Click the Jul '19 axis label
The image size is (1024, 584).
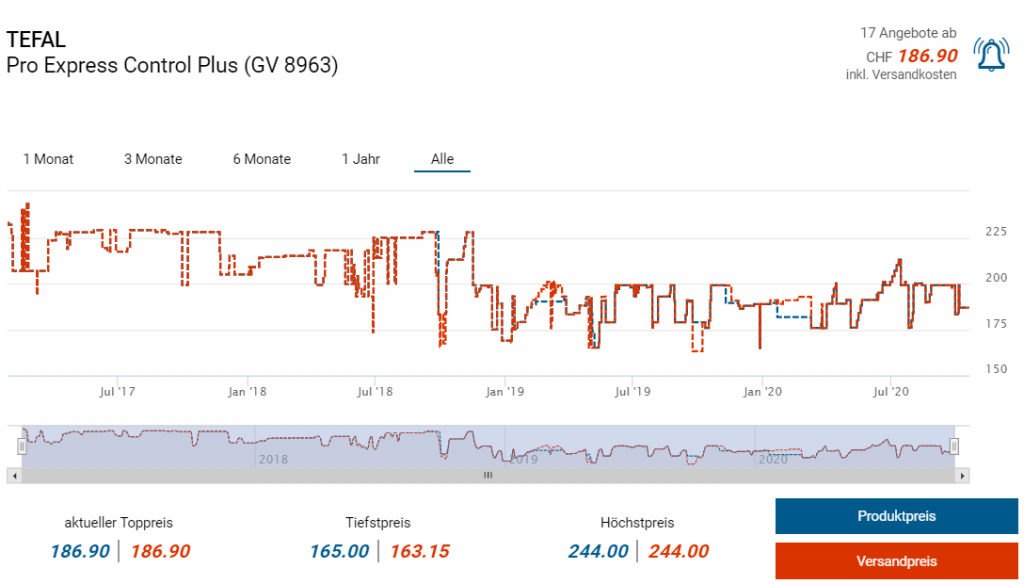(x=633, y=392)
